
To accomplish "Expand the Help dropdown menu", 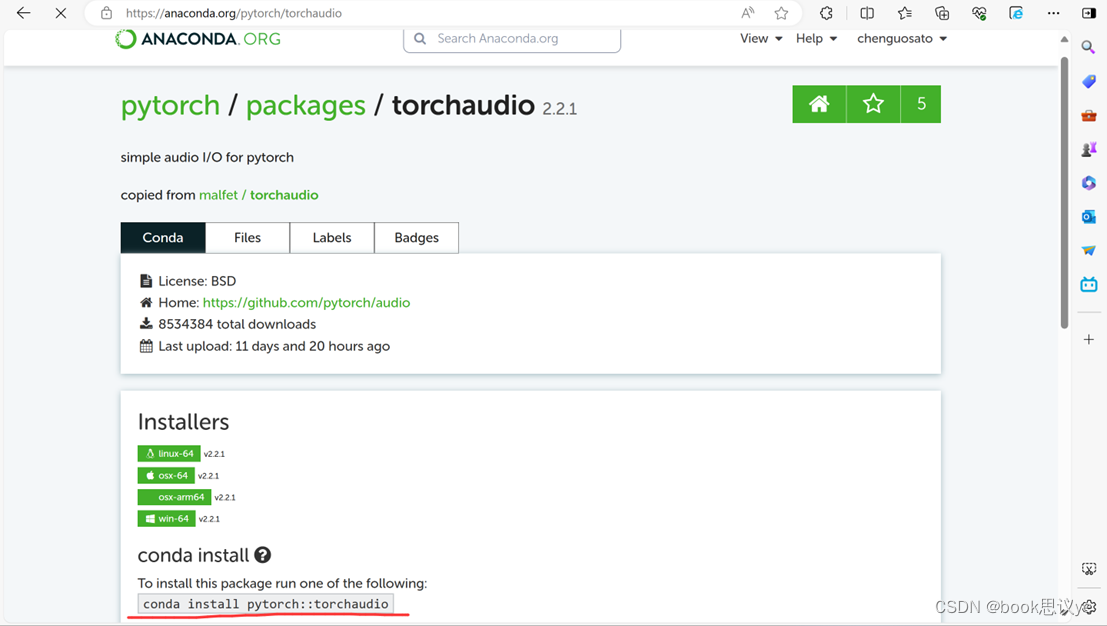I will [x=816, y=39].
